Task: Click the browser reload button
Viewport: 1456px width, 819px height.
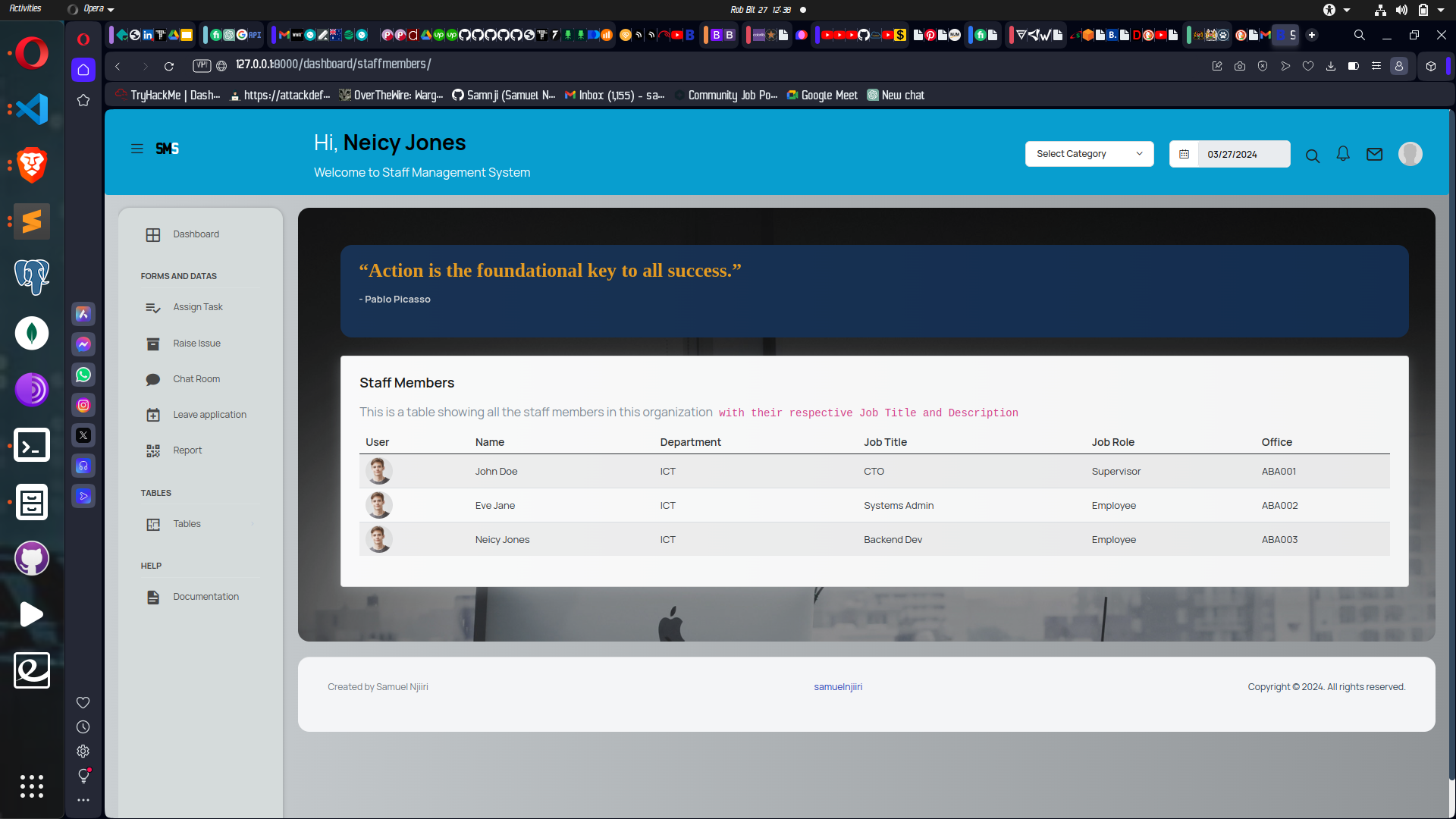Action: coord(169,66)
